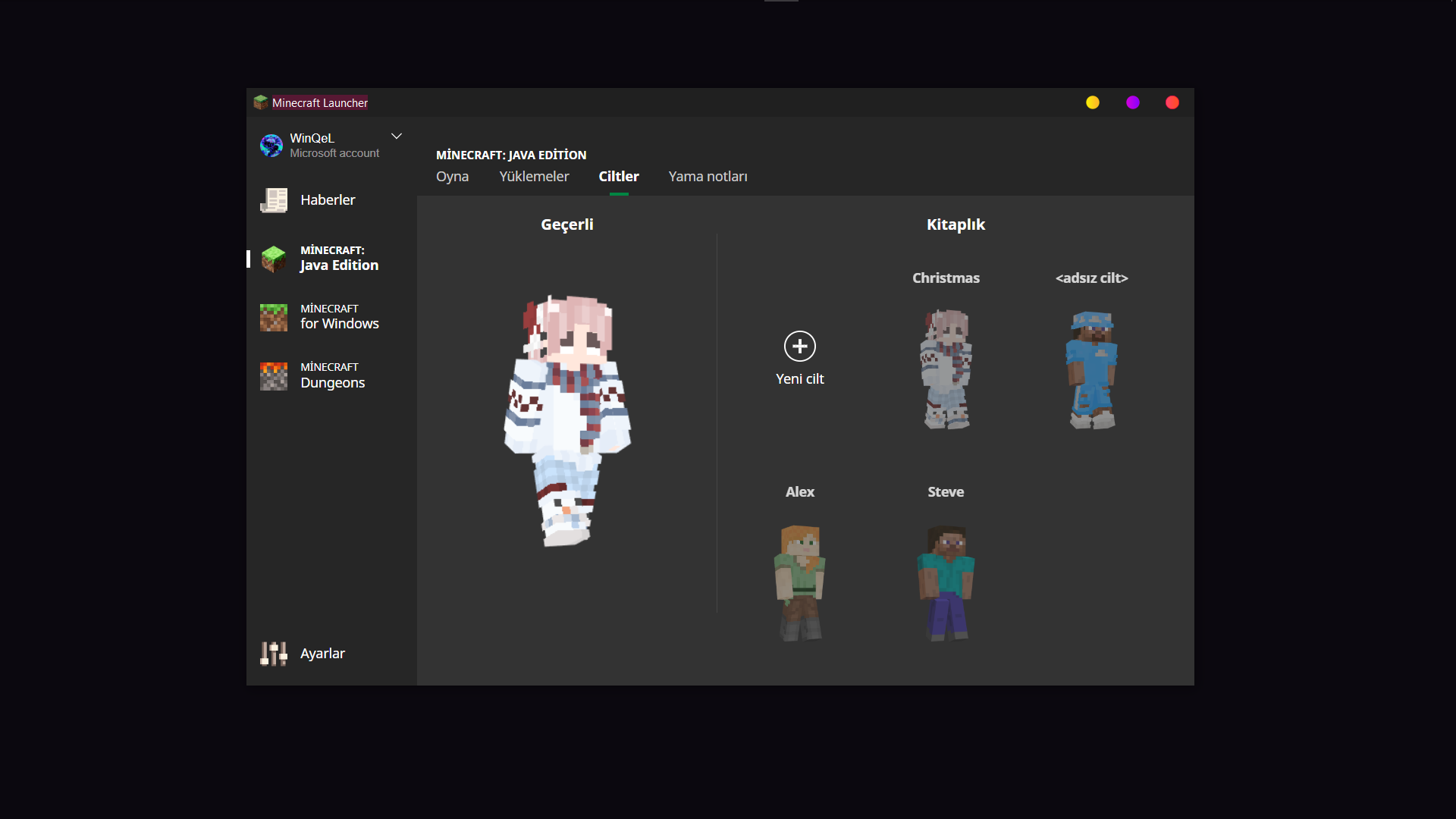Open Ayarlar settings sliders icon
Image resolution: width=1456 pixels, height=819 pixels.
click(x=274, y=653)
